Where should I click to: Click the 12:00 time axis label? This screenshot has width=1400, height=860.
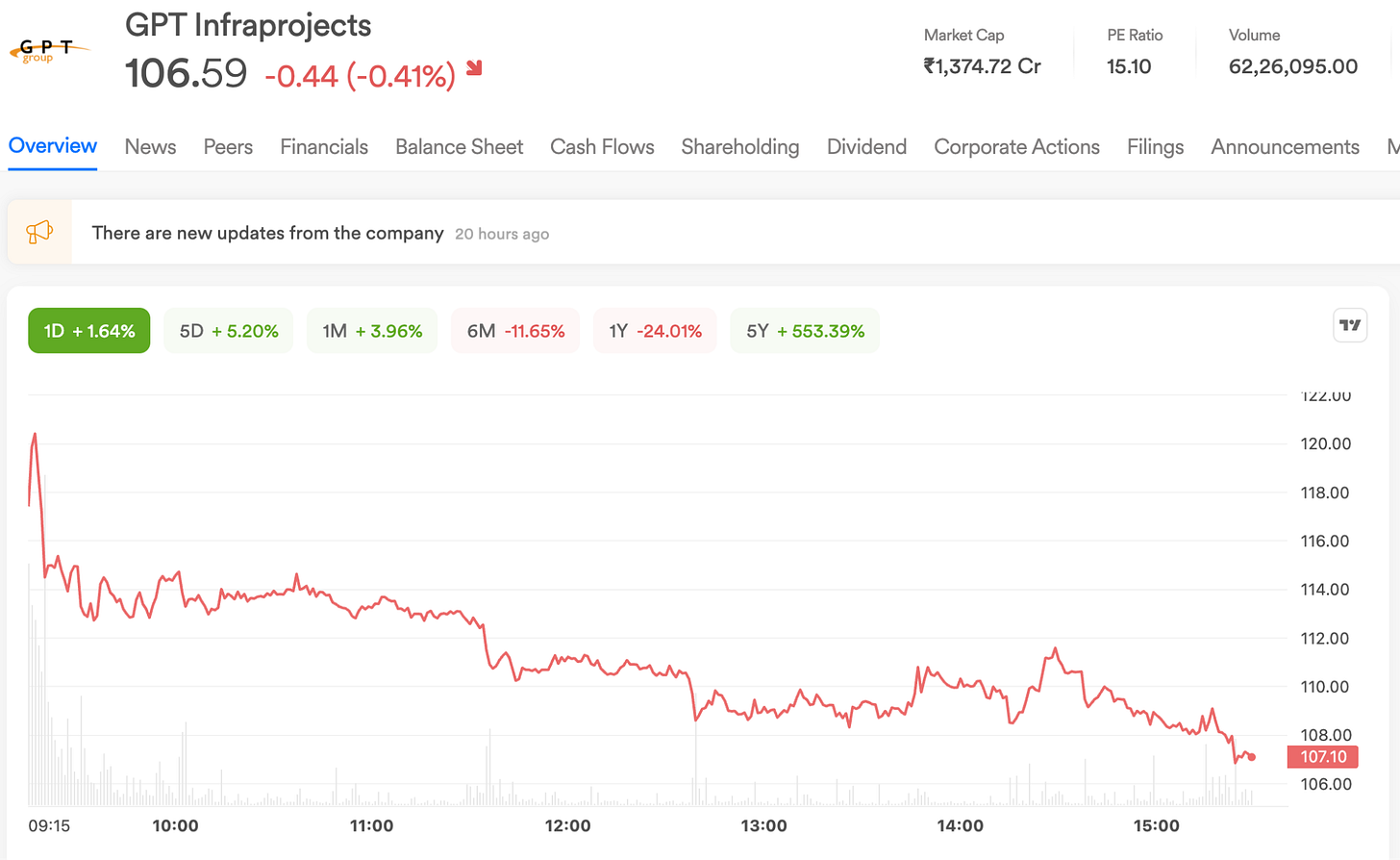coord(567,825)
